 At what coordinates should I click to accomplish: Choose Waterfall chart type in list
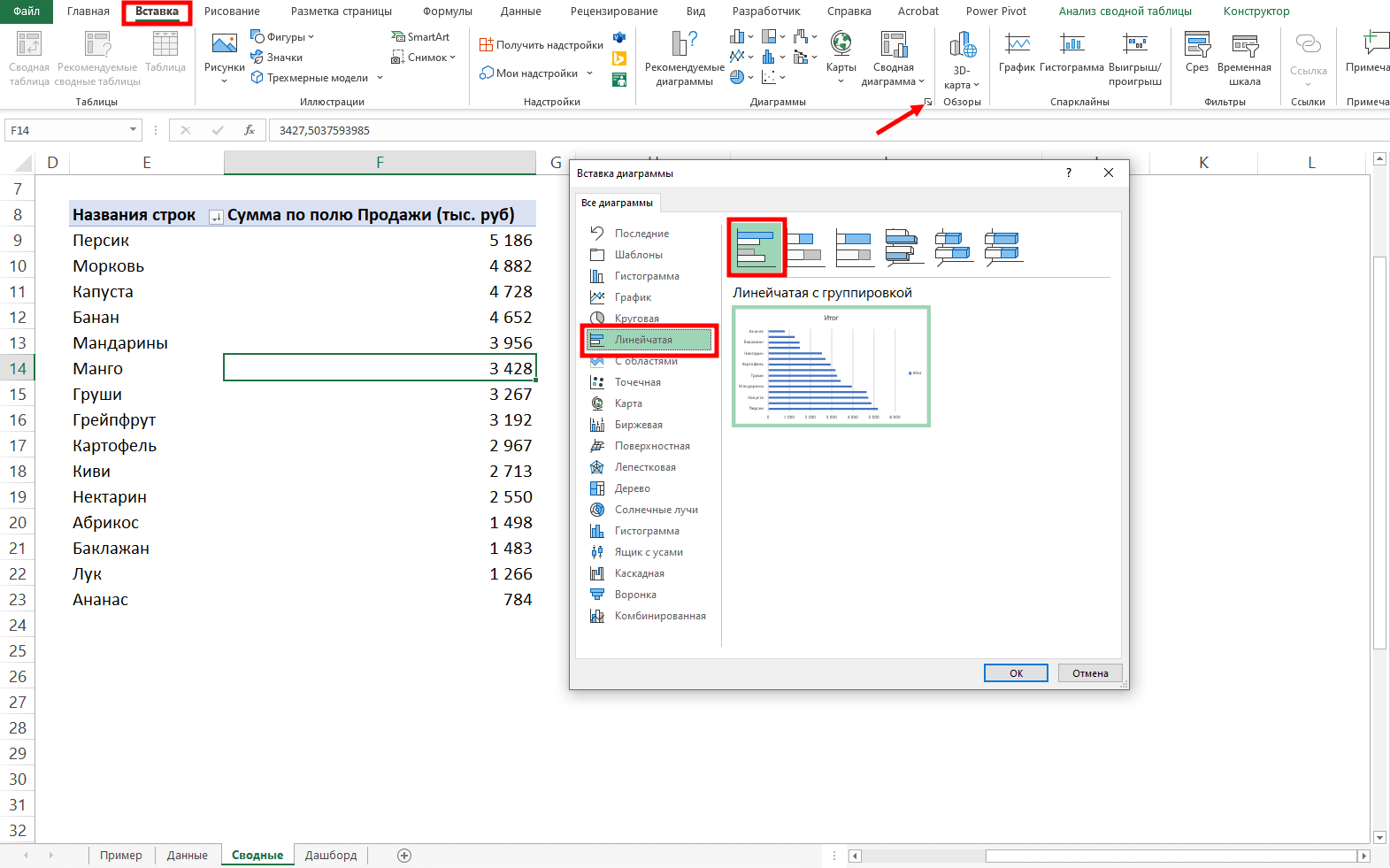pyautogui.click(x=639, y=573)
